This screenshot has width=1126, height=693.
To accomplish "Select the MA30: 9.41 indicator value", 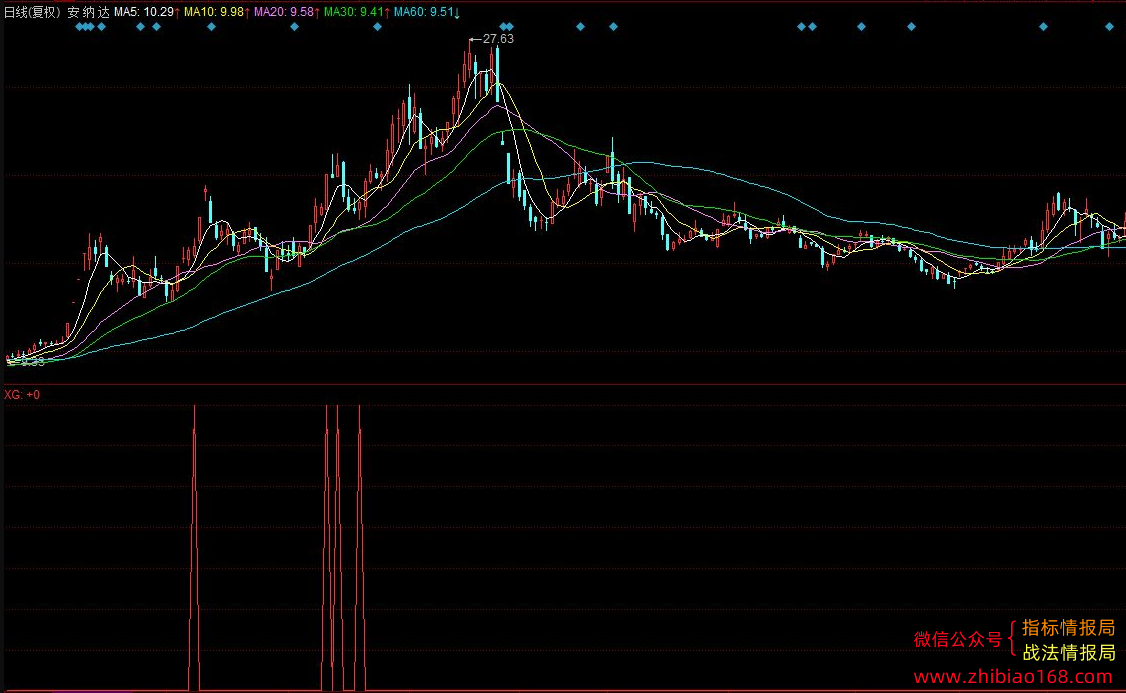I will (x=353, y=12).
